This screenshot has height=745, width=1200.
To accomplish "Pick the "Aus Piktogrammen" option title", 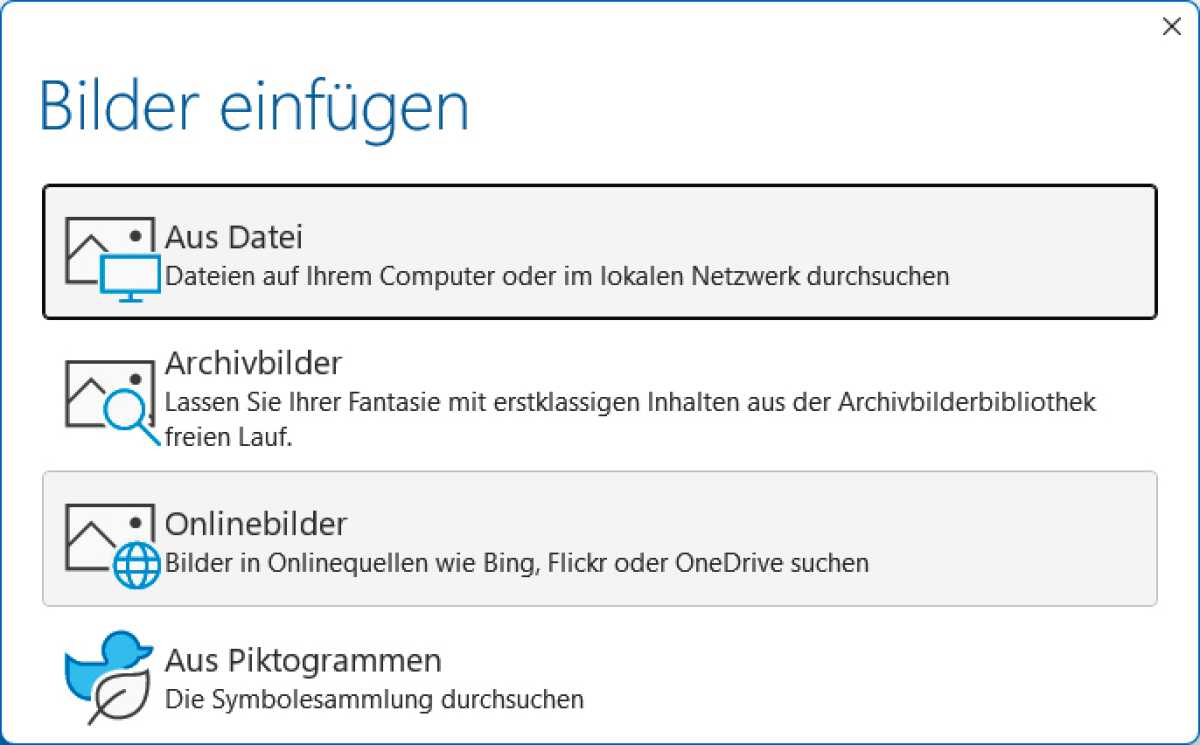I will click(x=303, y=661).
